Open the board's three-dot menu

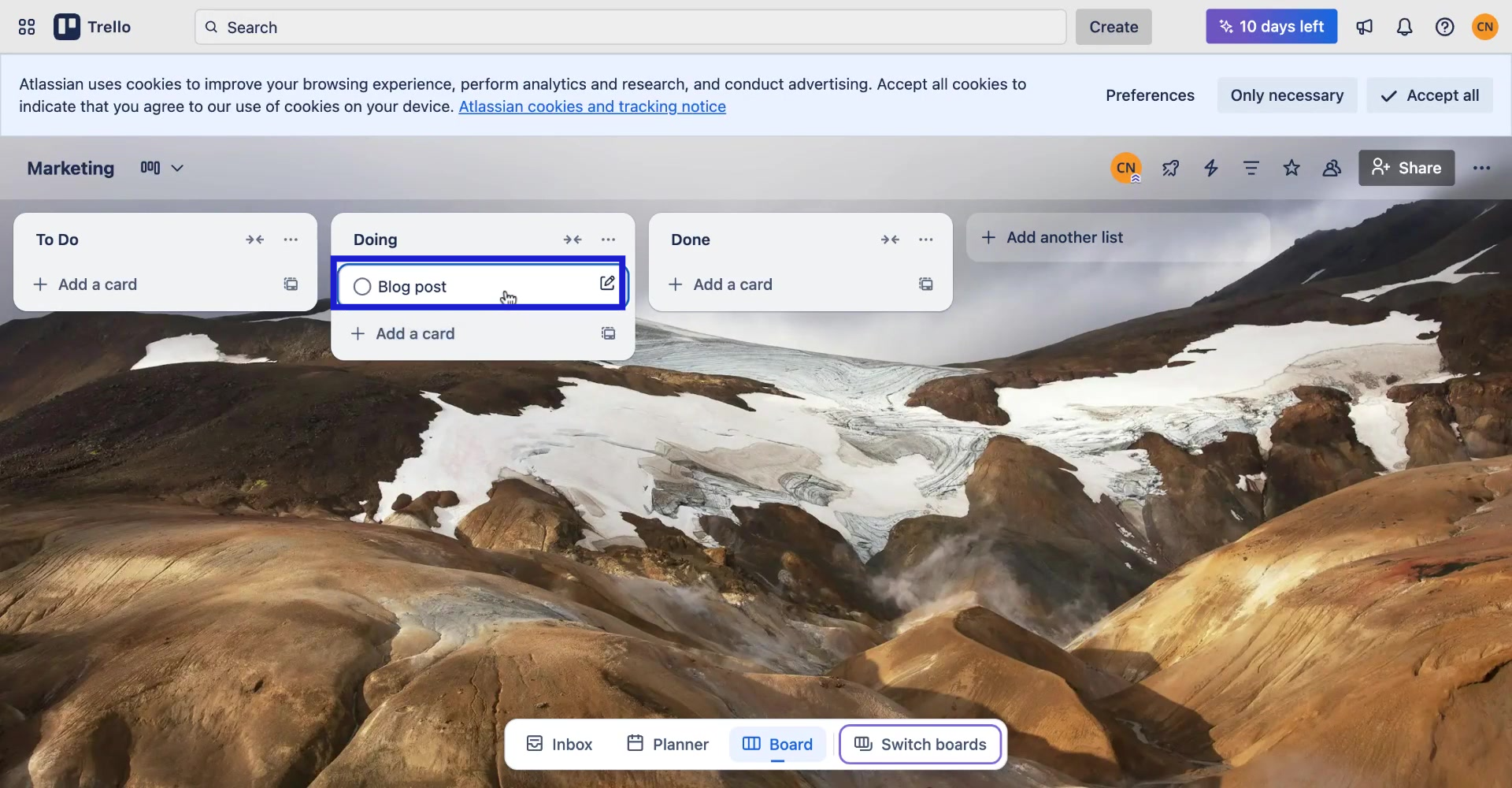click(x=1482, y=168)
